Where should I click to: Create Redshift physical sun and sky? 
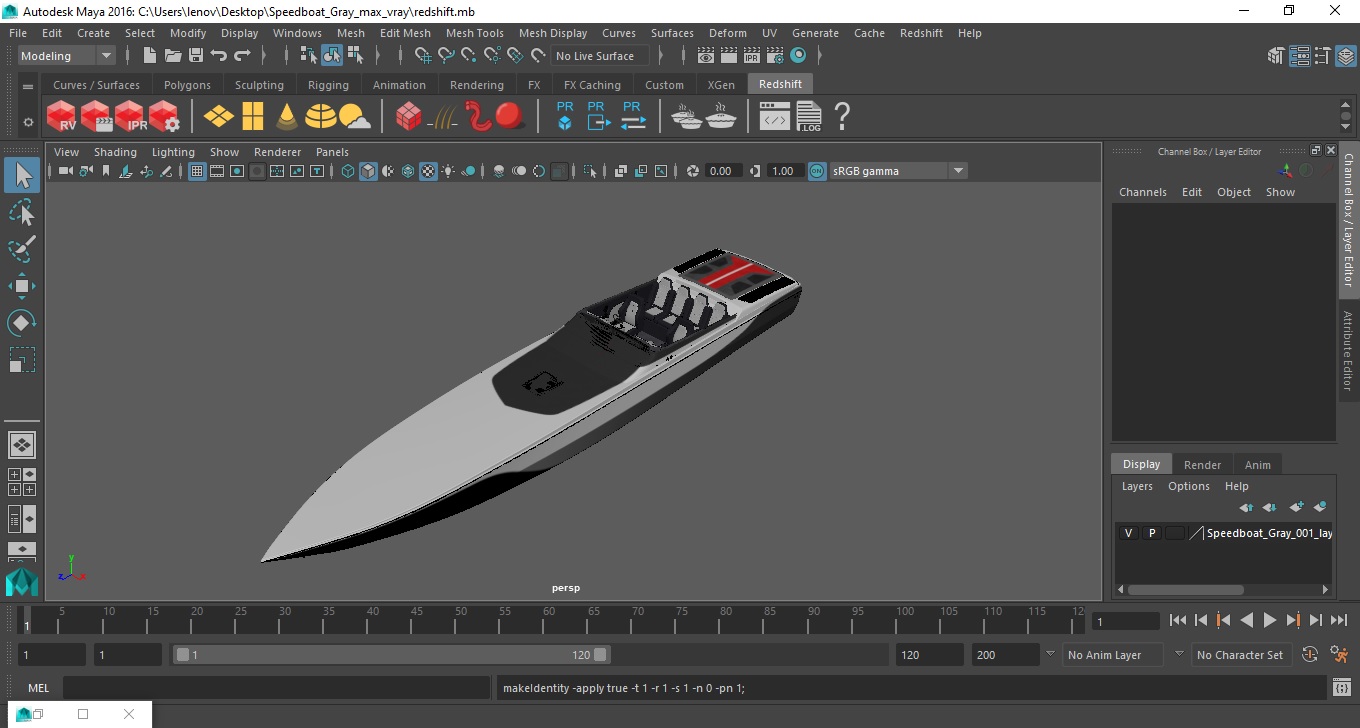[x=355, y=117]
